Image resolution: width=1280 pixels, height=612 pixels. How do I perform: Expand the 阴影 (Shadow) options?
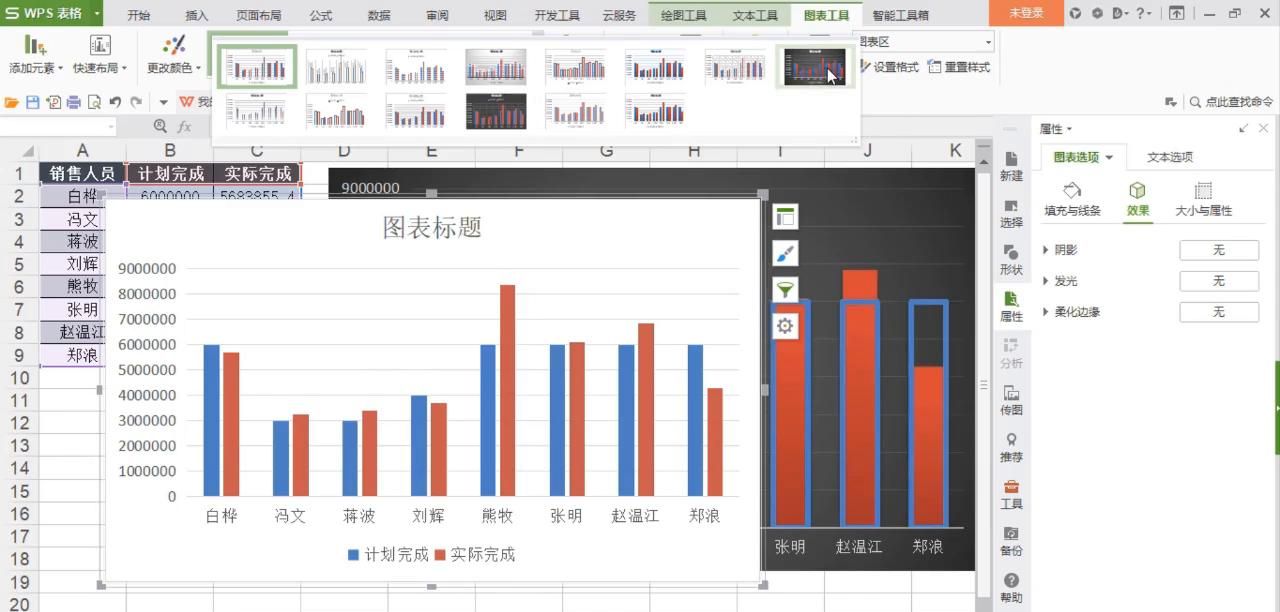1066,250
